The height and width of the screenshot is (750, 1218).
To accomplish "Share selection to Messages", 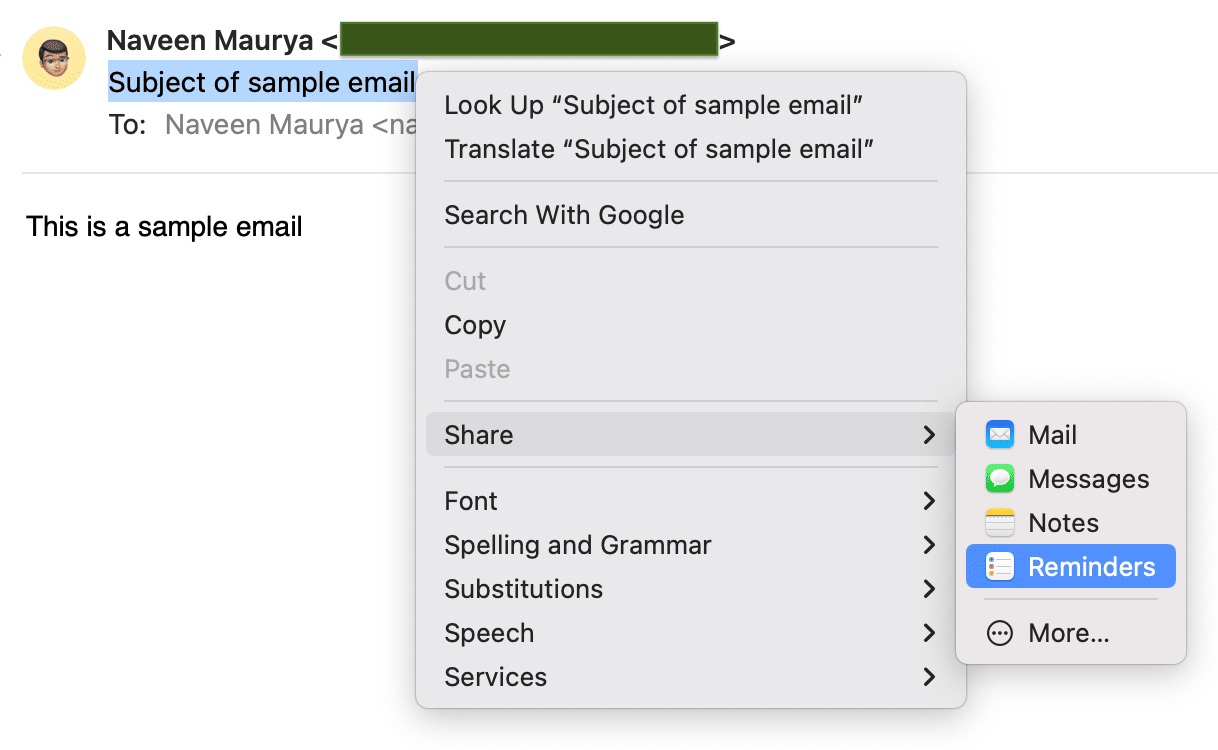I will (1088, 479).
